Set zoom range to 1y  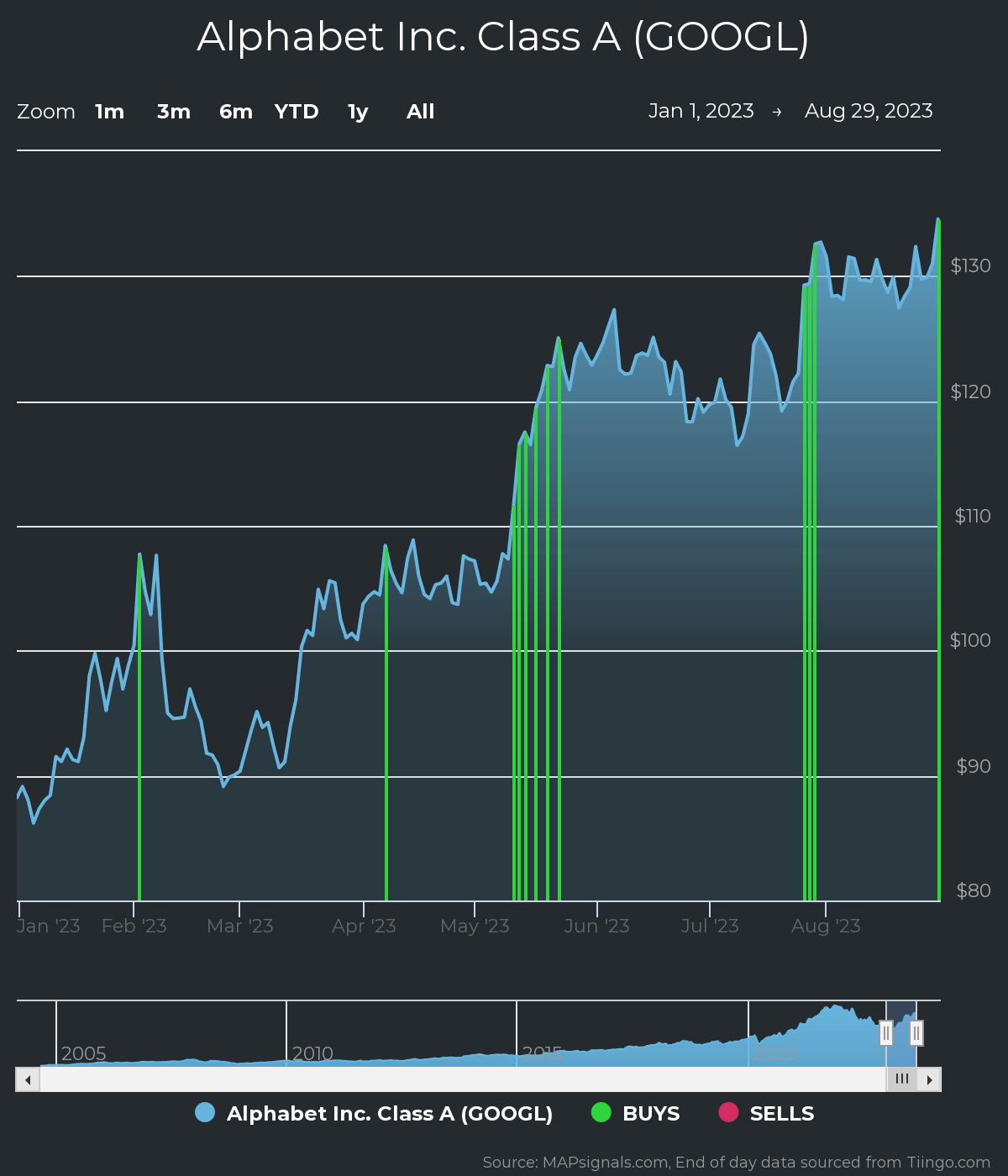[358, 112]
